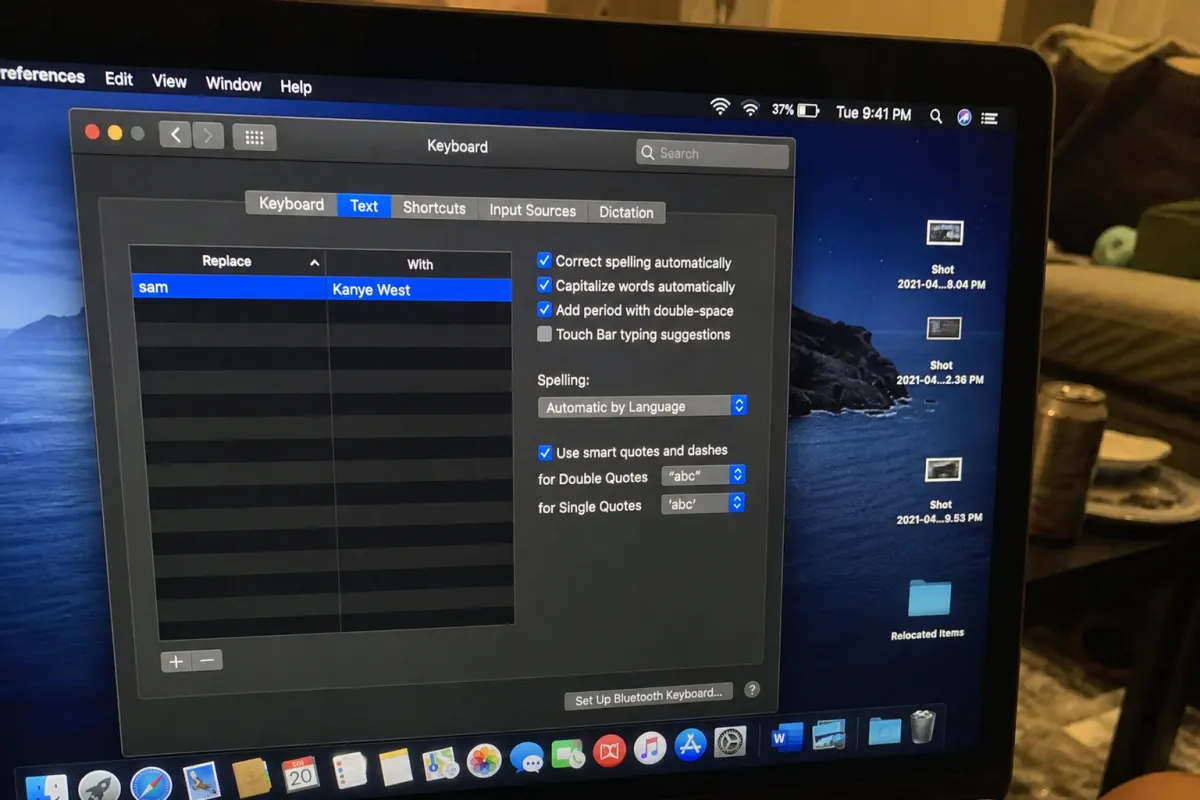This screenshot has width=1200, height=800.
Task: Select the 'sam' replacement entry
Action: pyautogui.click(x=153, y=287)
